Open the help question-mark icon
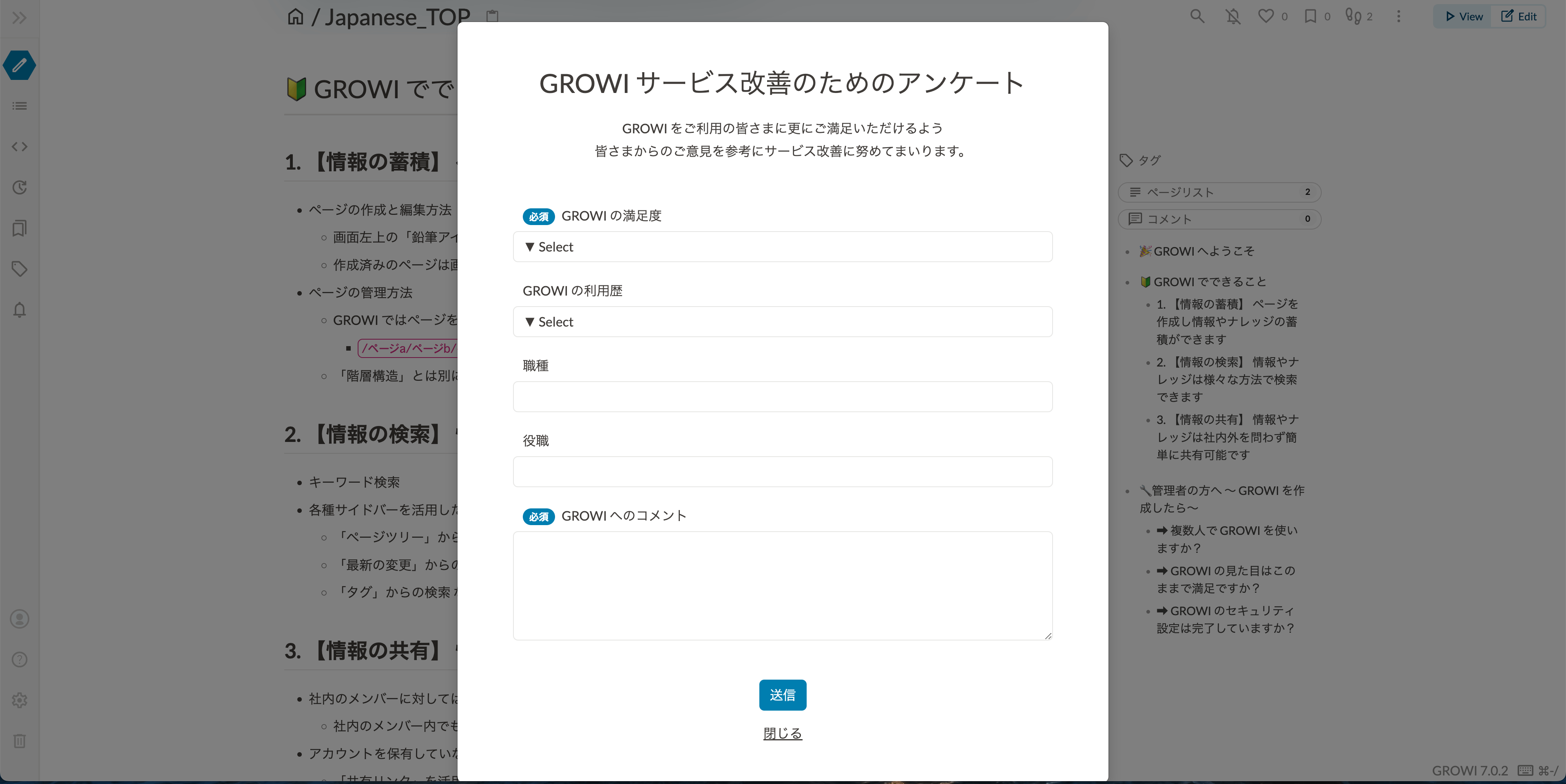Viewport: 1566px width, 784px height. point(20,659)
